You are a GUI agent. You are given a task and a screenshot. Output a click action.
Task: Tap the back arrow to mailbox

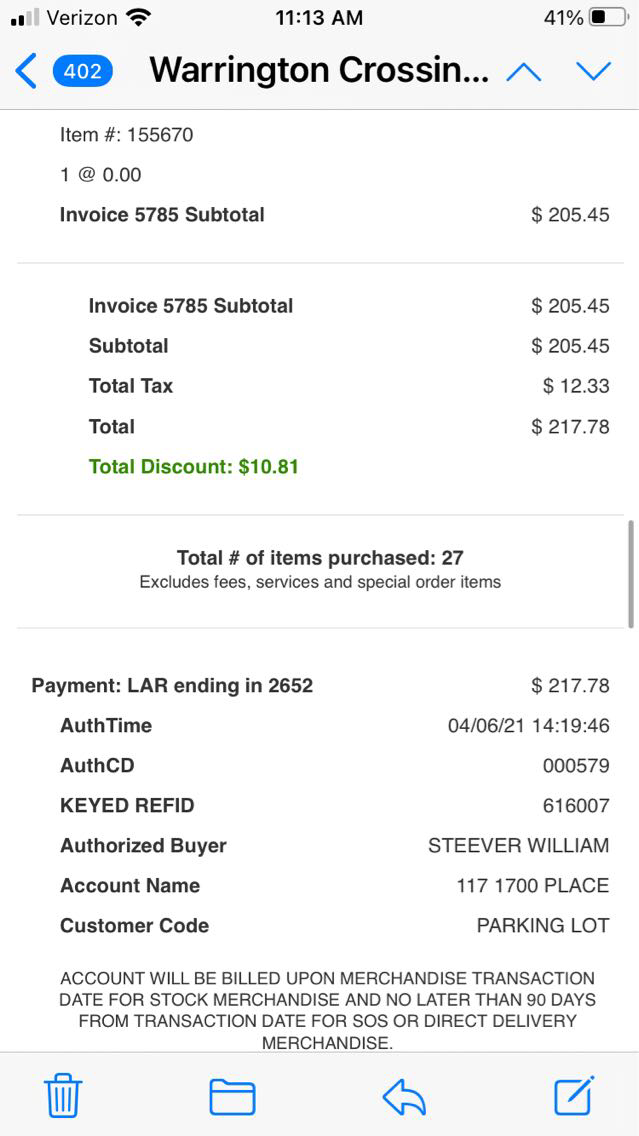coord(26,71)
